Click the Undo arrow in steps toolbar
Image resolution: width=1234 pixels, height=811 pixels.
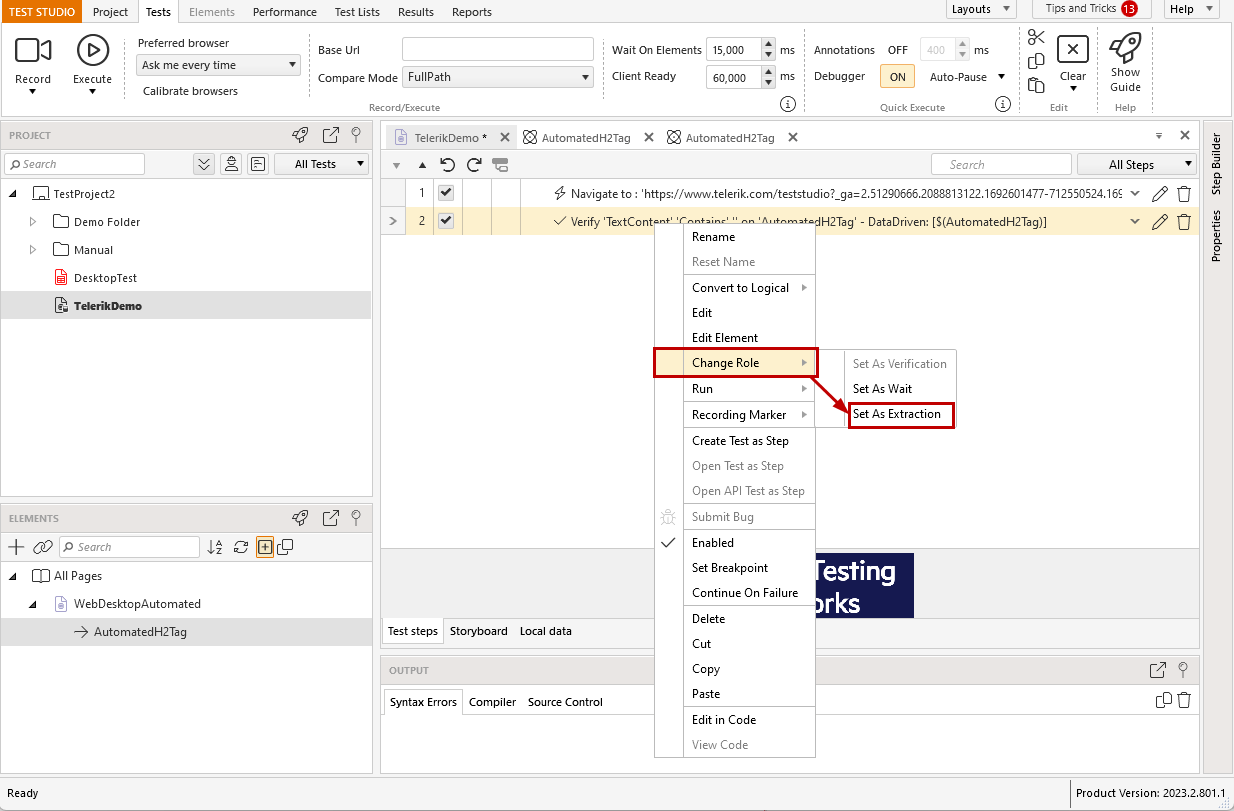(x=448, y=164)
